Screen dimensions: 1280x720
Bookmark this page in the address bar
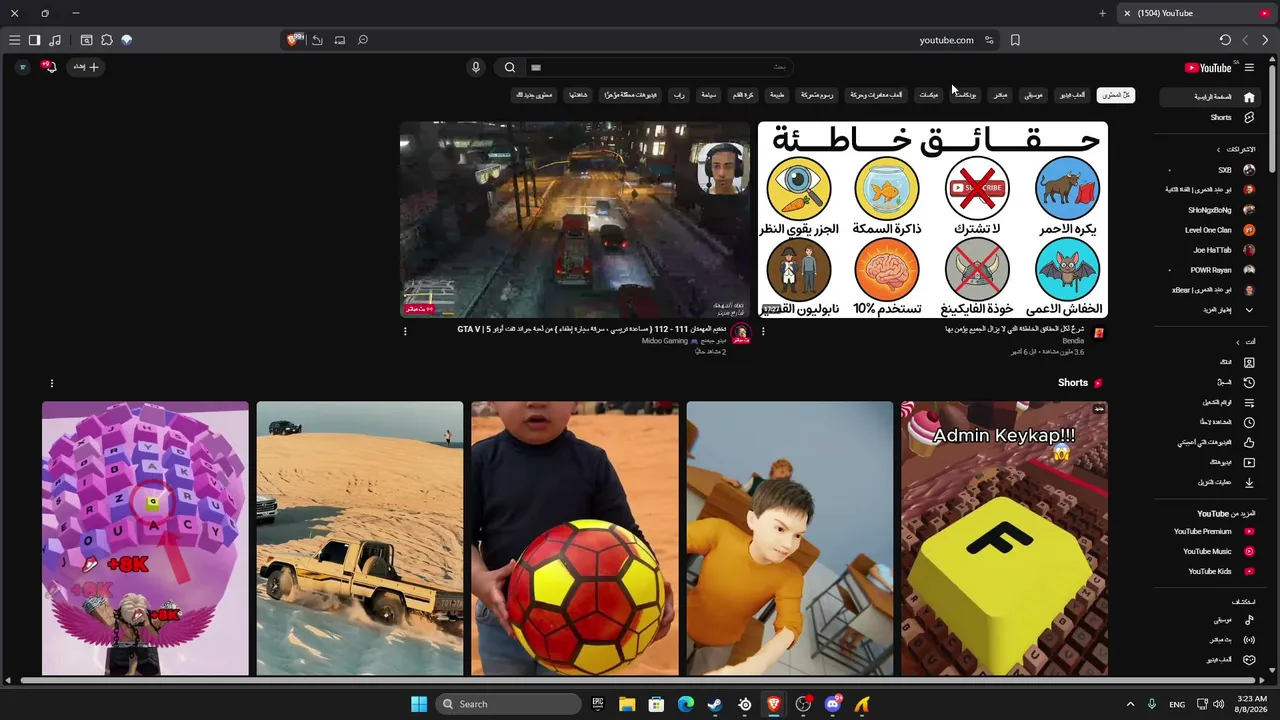click(1015, 40)
